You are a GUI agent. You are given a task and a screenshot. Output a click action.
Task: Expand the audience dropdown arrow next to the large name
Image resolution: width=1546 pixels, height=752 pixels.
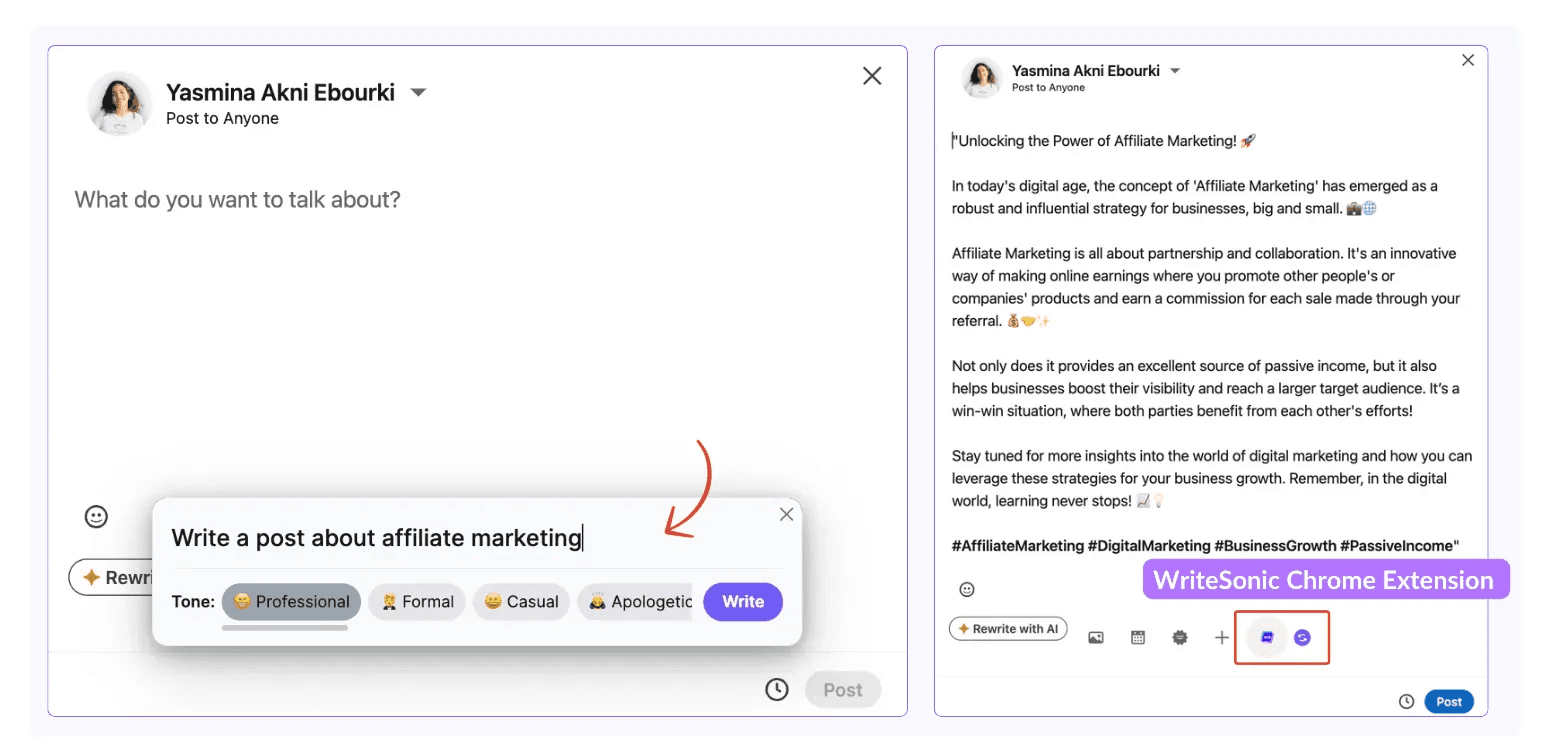(419, 93)
